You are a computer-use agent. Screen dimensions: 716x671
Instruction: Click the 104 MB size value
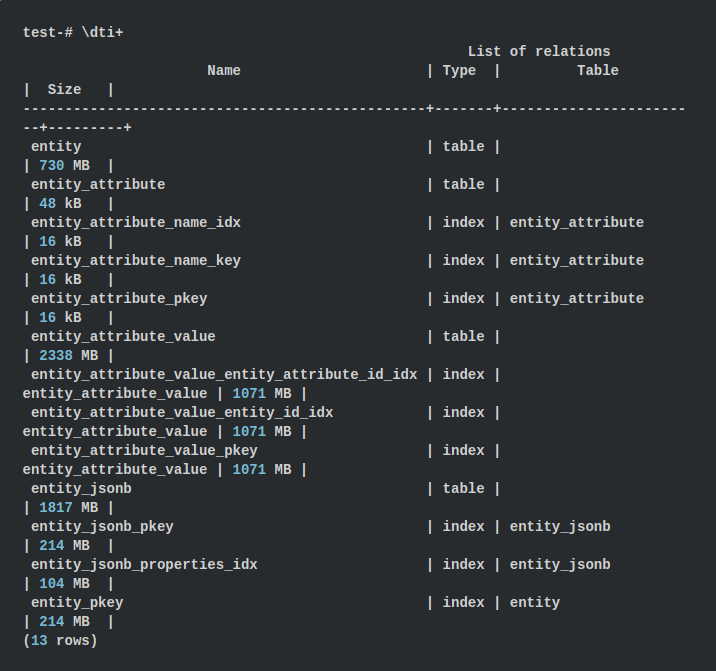point(64,584)
